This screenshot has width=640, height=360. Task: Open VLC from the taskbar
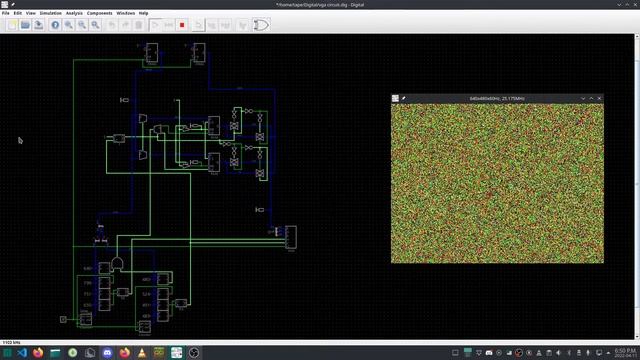click(142, 353)
